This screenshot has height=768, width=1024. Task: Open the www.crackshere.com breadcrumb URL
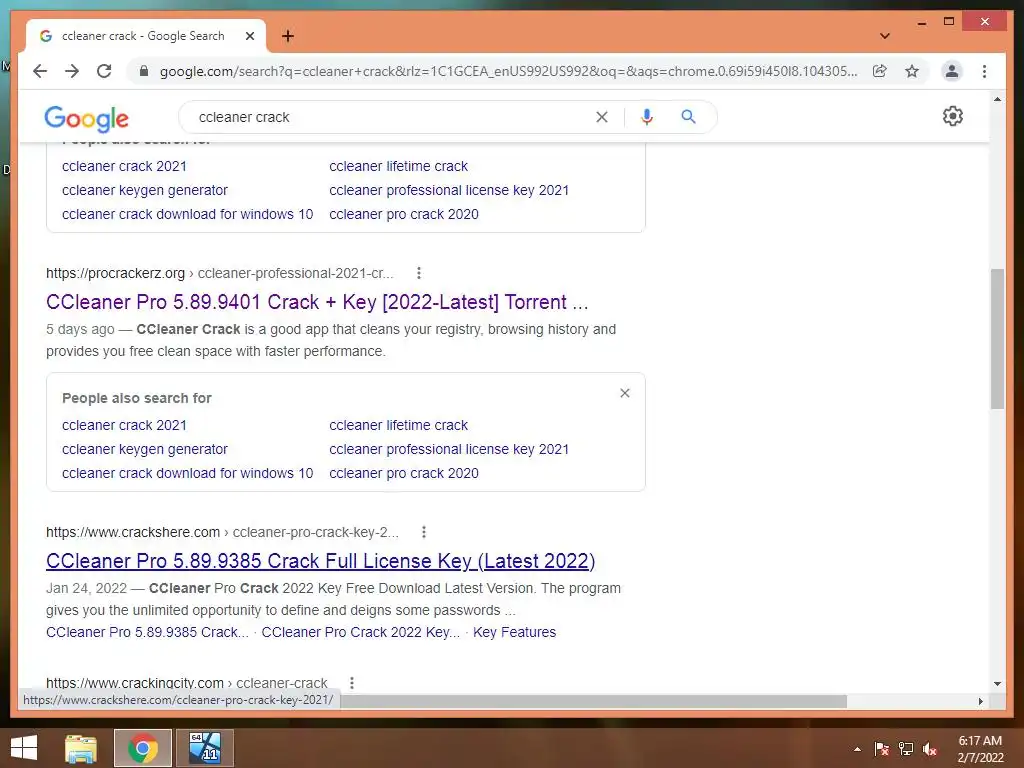click(222, 532)
